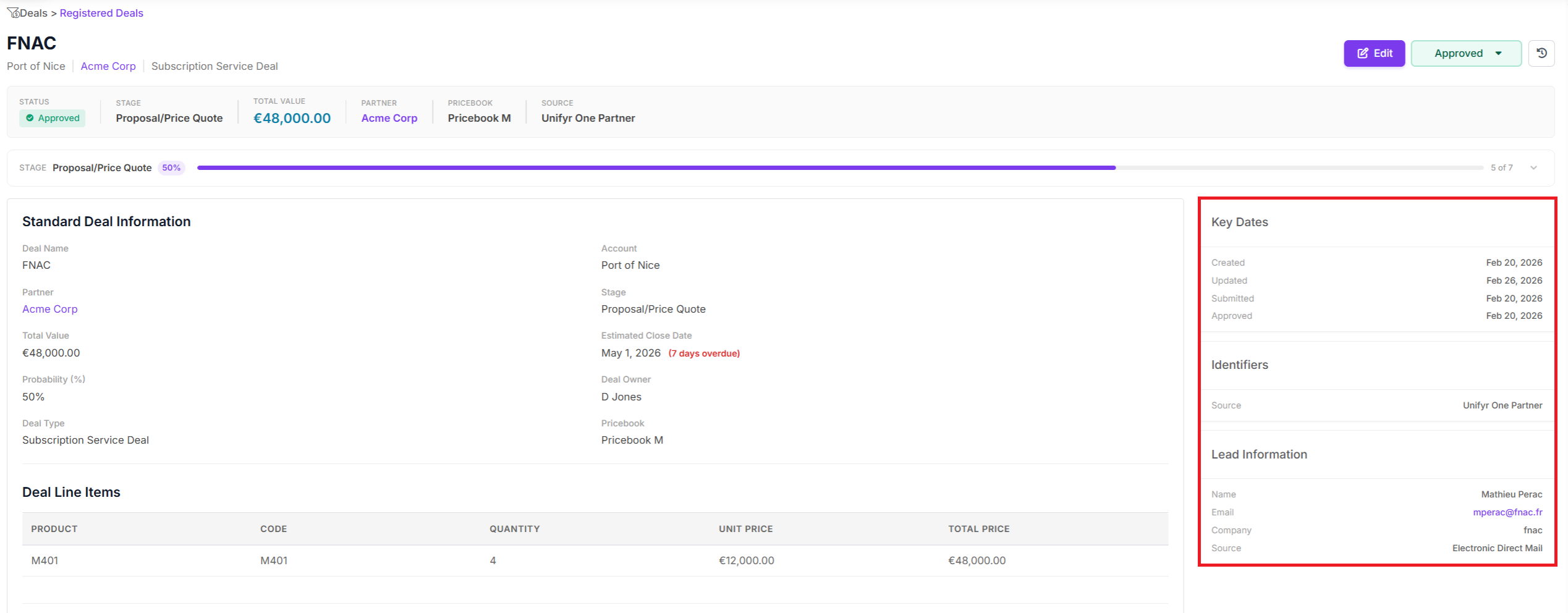Expand the stage progress chevron

click(x=1533, y=167)
